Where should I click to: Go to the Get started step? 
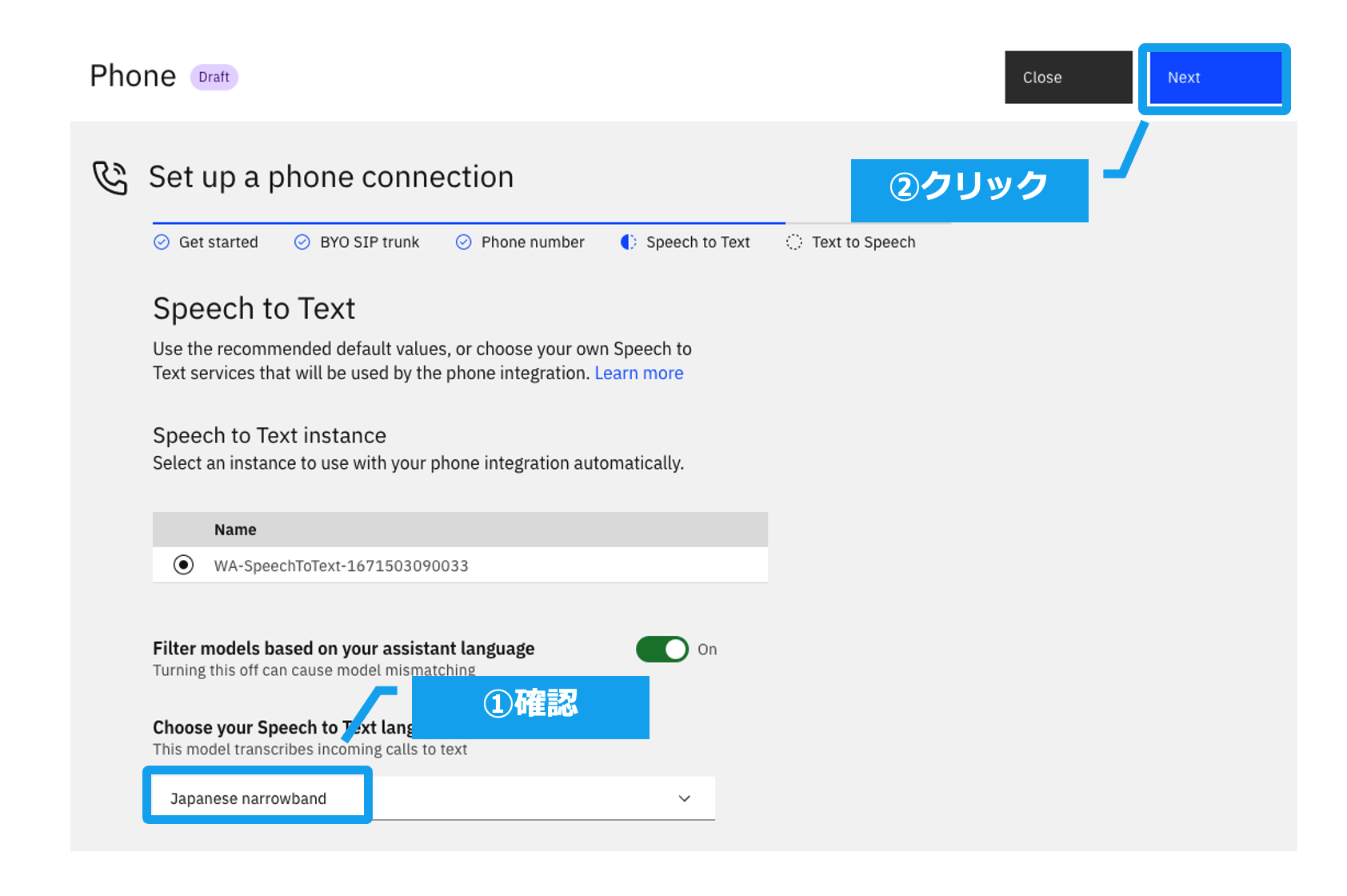click(206, 242)
